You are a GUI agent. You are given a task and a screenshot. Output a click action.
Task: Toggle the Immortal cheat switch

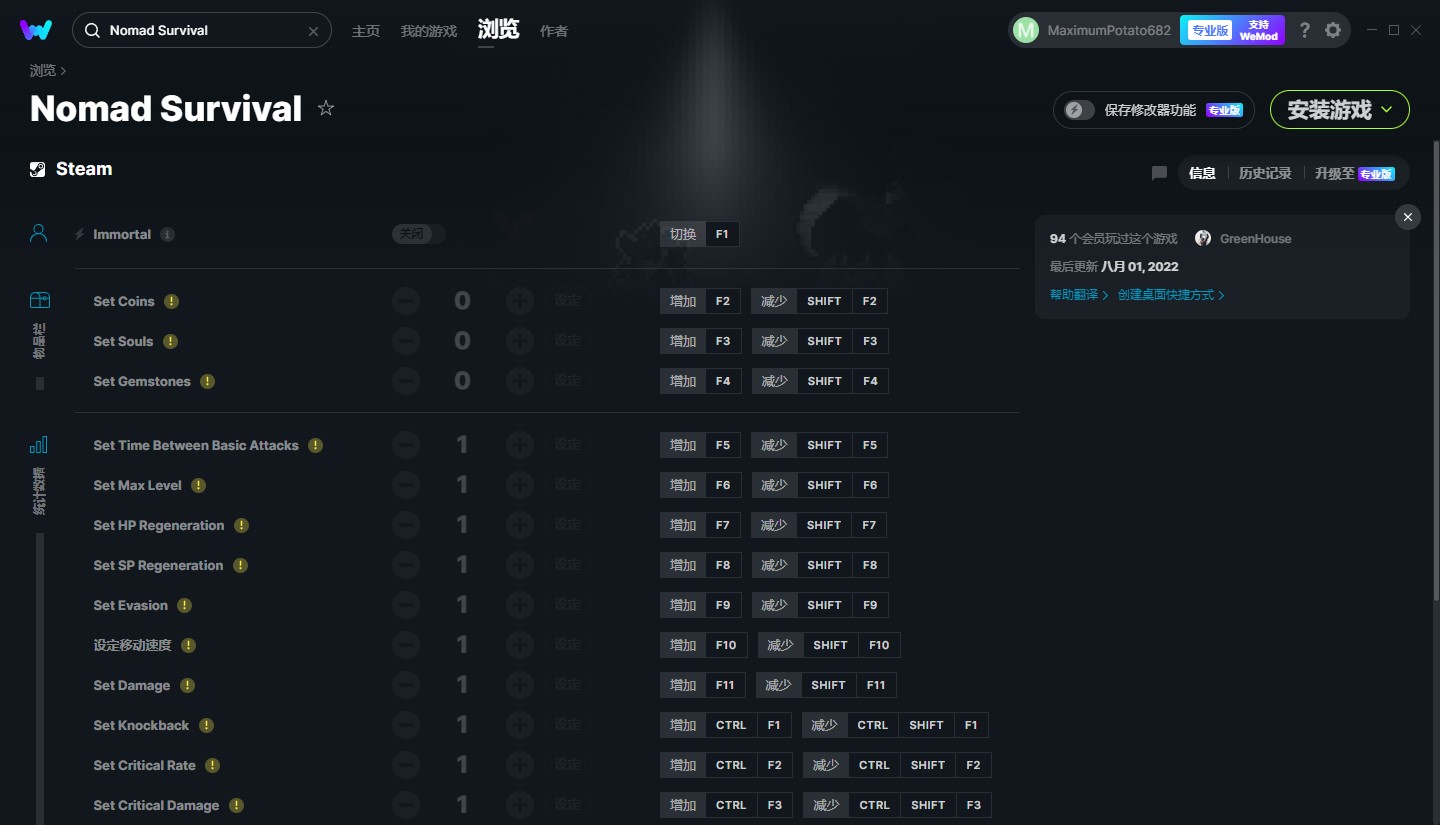[x=418, y=234]
